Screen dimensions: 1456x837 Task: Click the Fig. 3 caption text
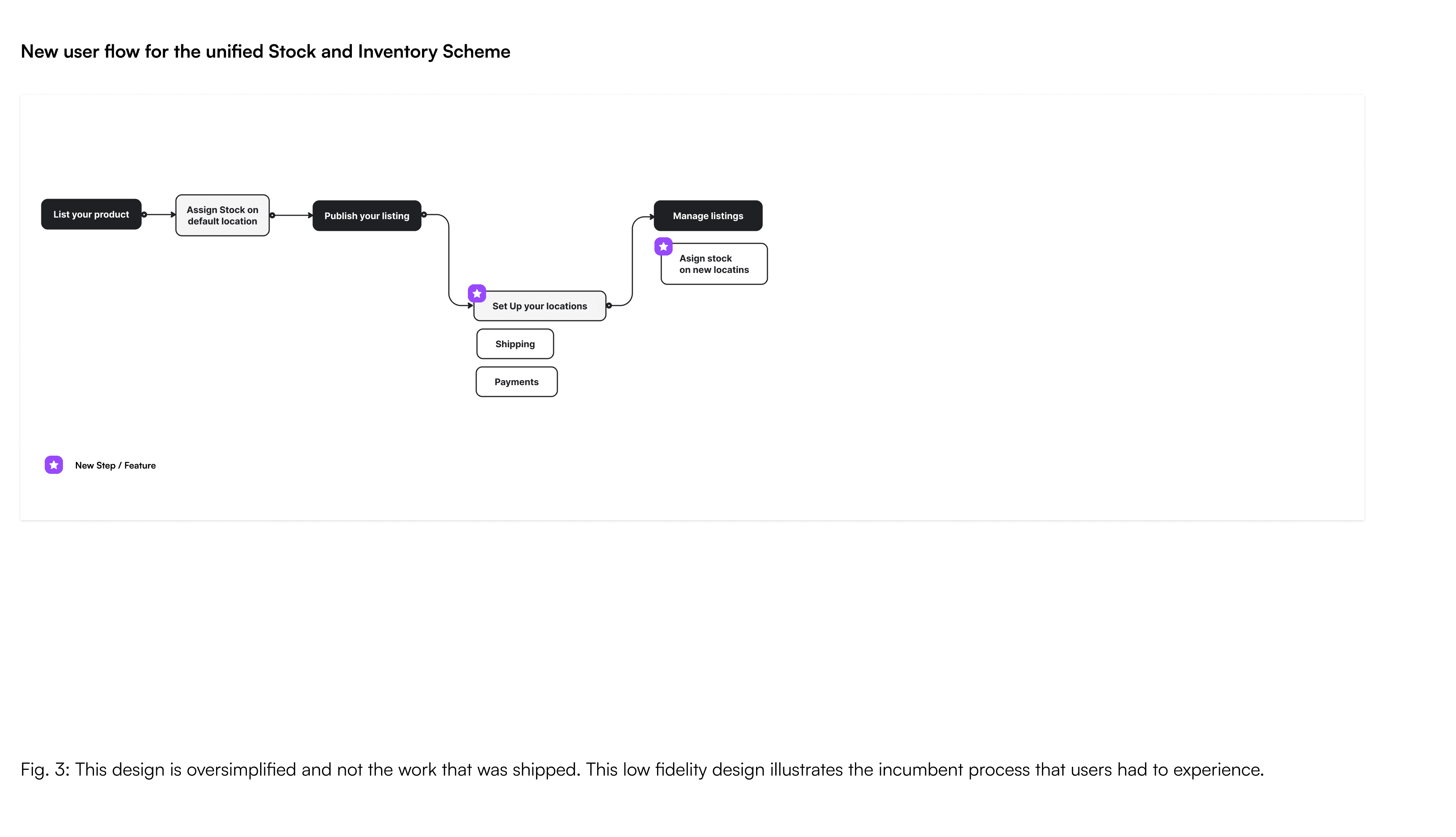coord(642,770)
